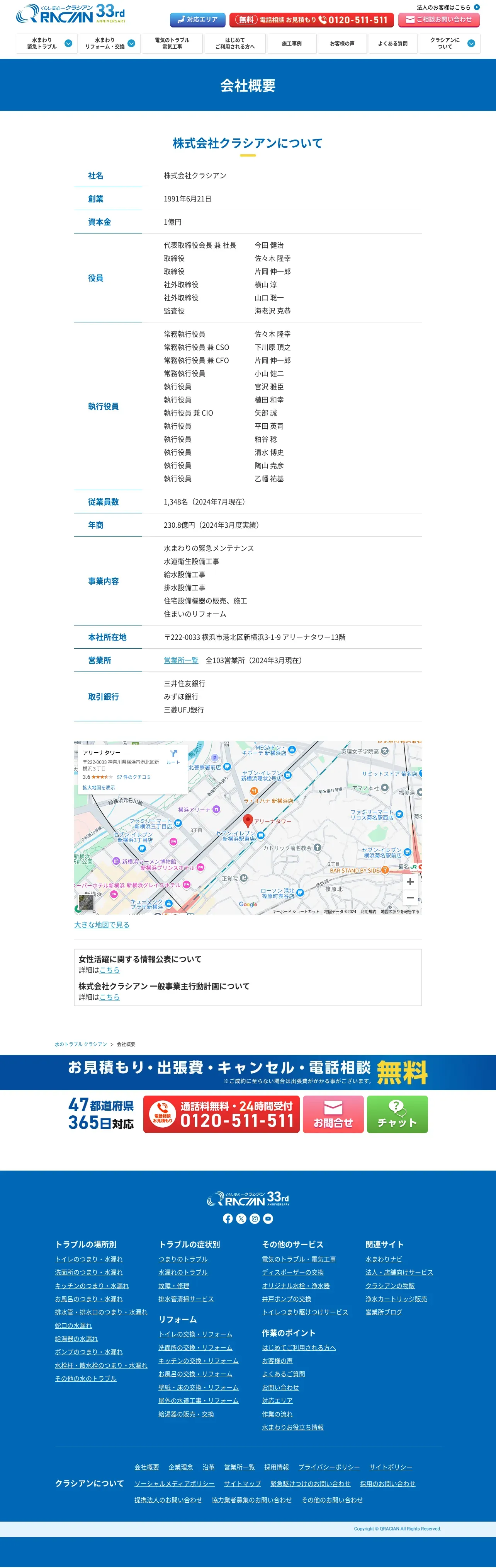Open the Instagram icon in the footer

click(255, 1219)
